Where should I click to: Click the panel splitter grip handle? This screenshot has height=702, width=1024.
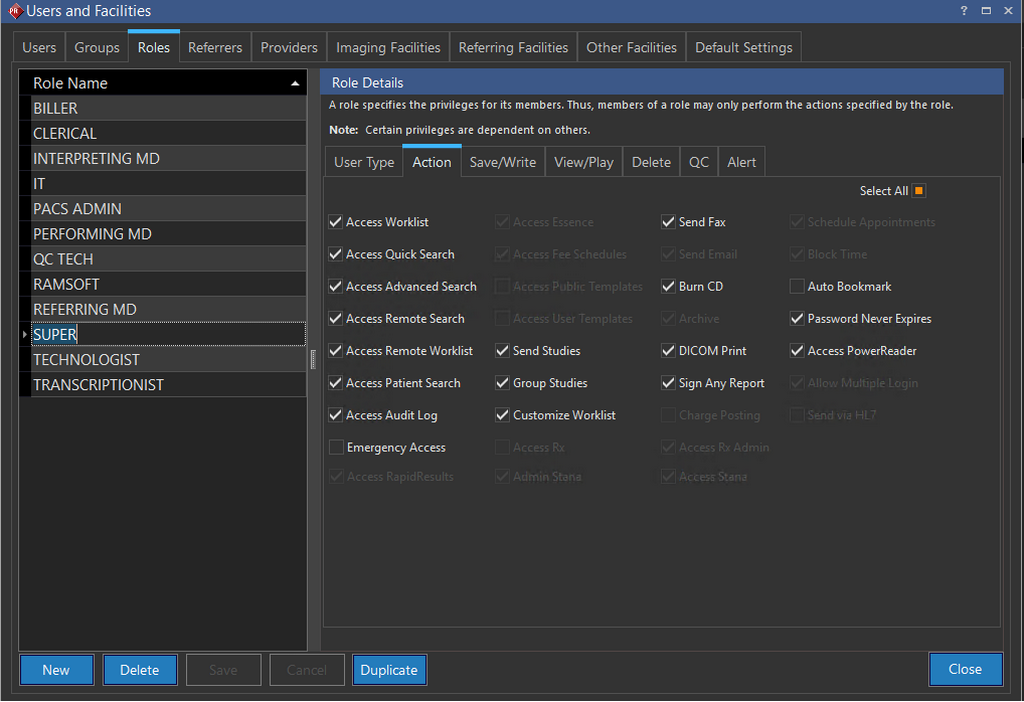pos(313,359)
